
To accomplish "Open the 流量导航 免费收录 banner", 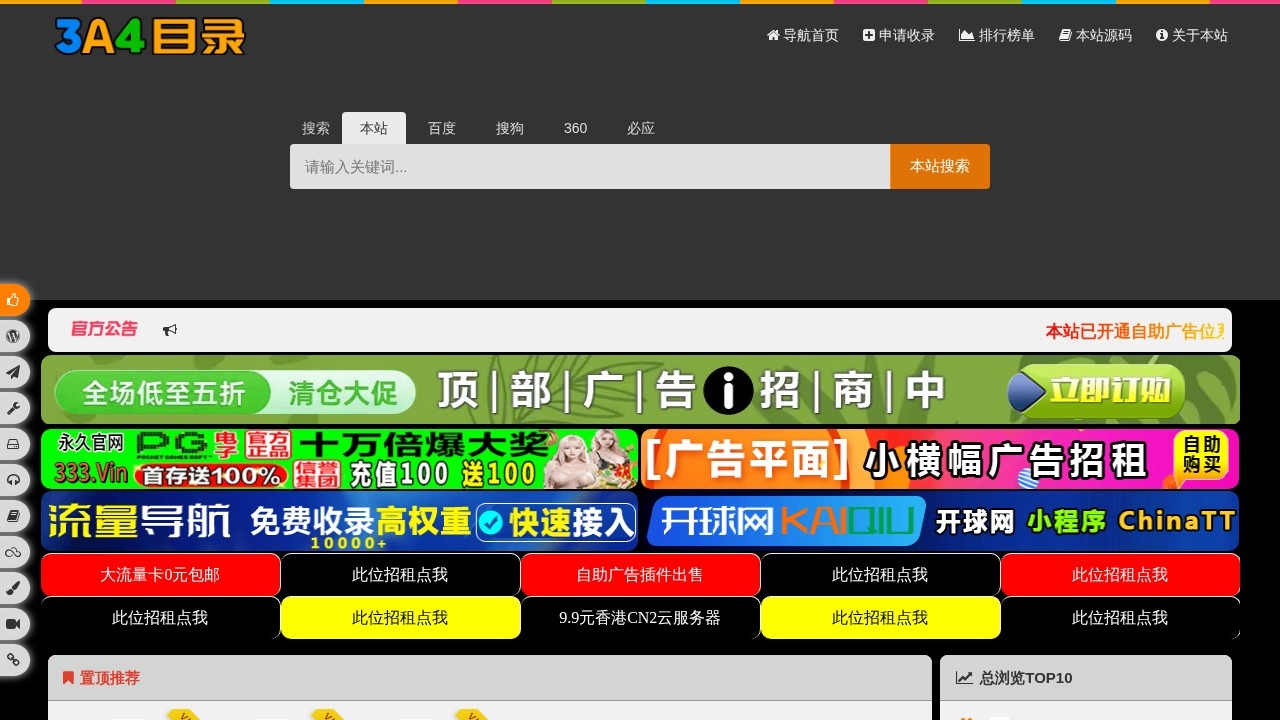I will (339, 521).
